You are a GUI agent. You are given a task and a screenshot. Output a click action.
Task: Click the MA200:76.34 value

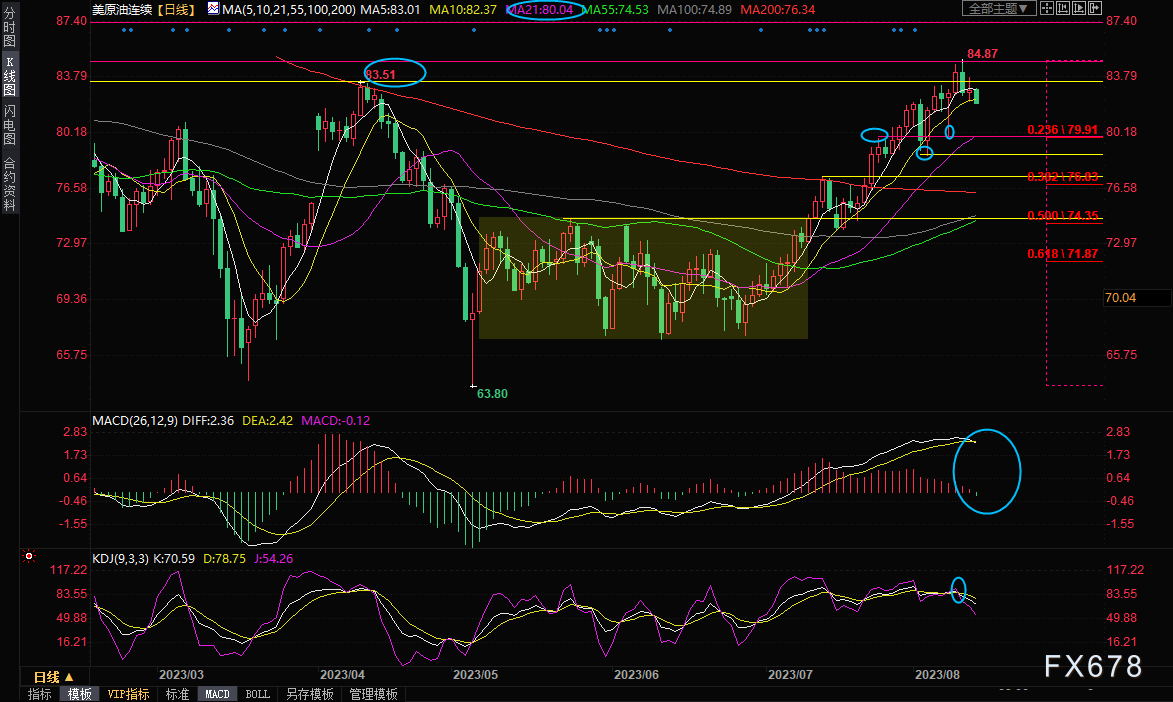(777, 10)
